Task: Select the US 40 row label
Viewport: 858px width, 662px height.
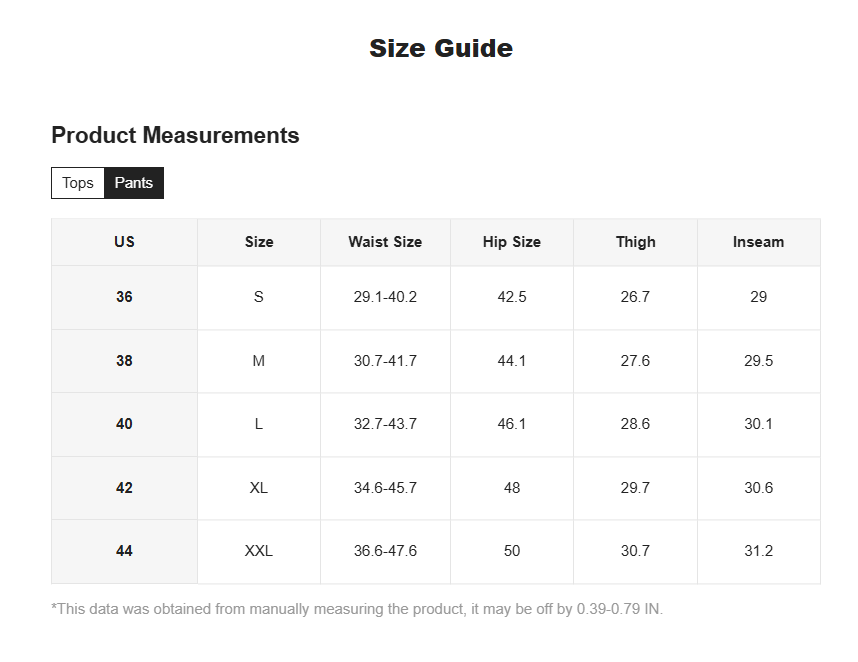Action: click(x=124, y=424)
